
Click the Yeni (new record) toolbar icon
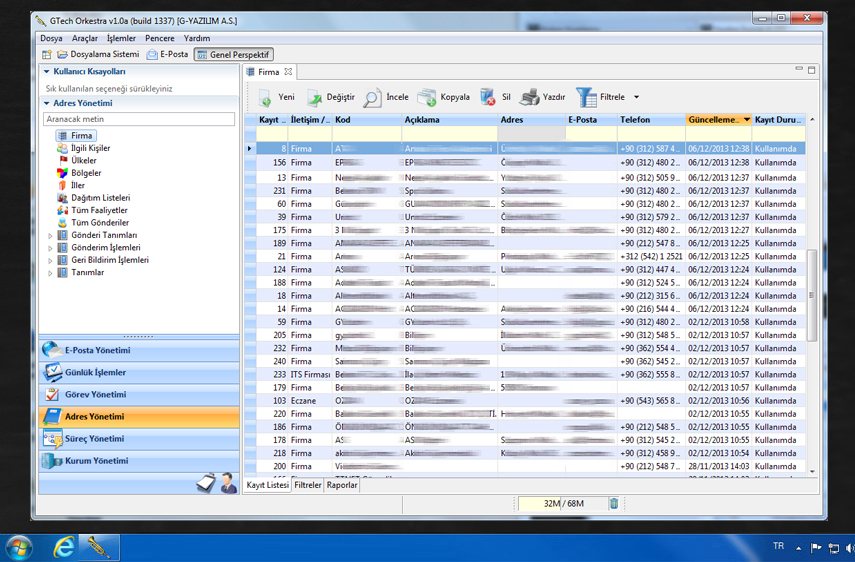pyautogui.click(x=266, y=98)
